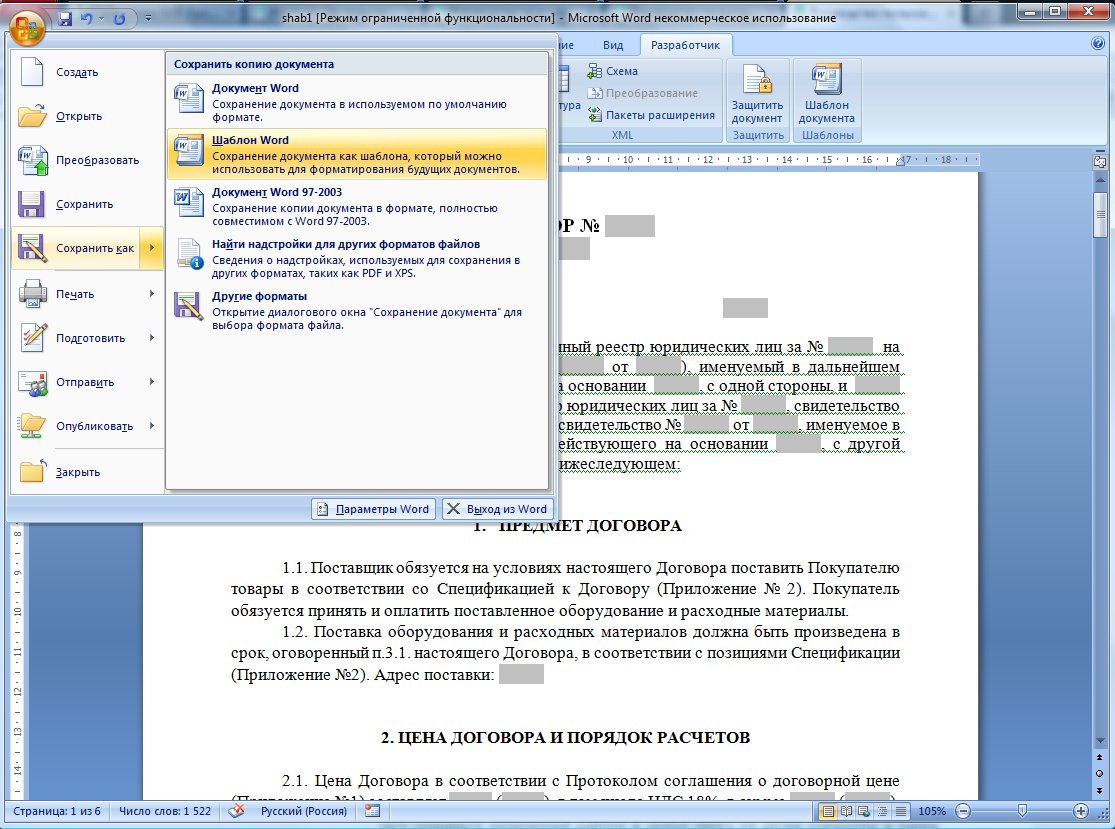Click the zoom slider handle
1115x829 pixels.
[1022, 811]
